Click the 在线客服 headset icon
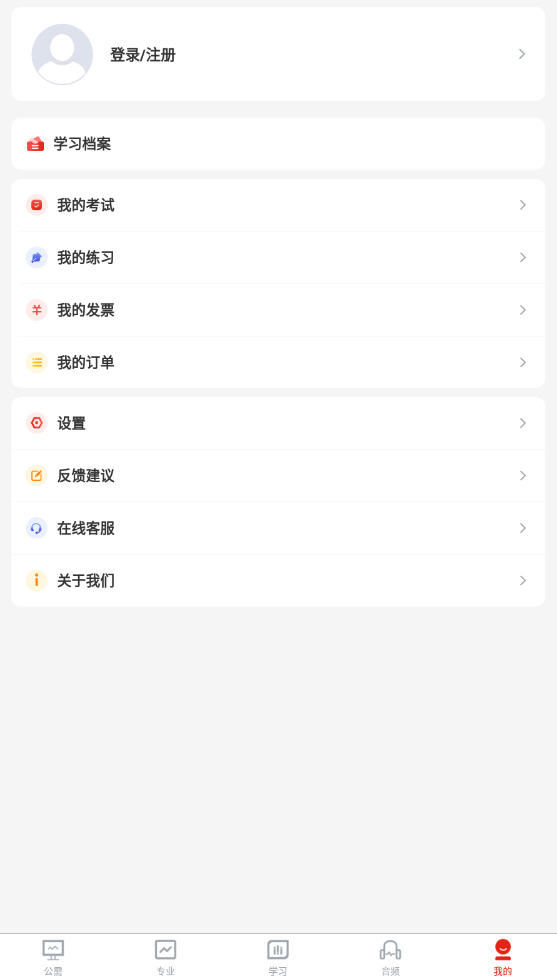The width and height of the screenshot is (557, 978). click(37, 528)
